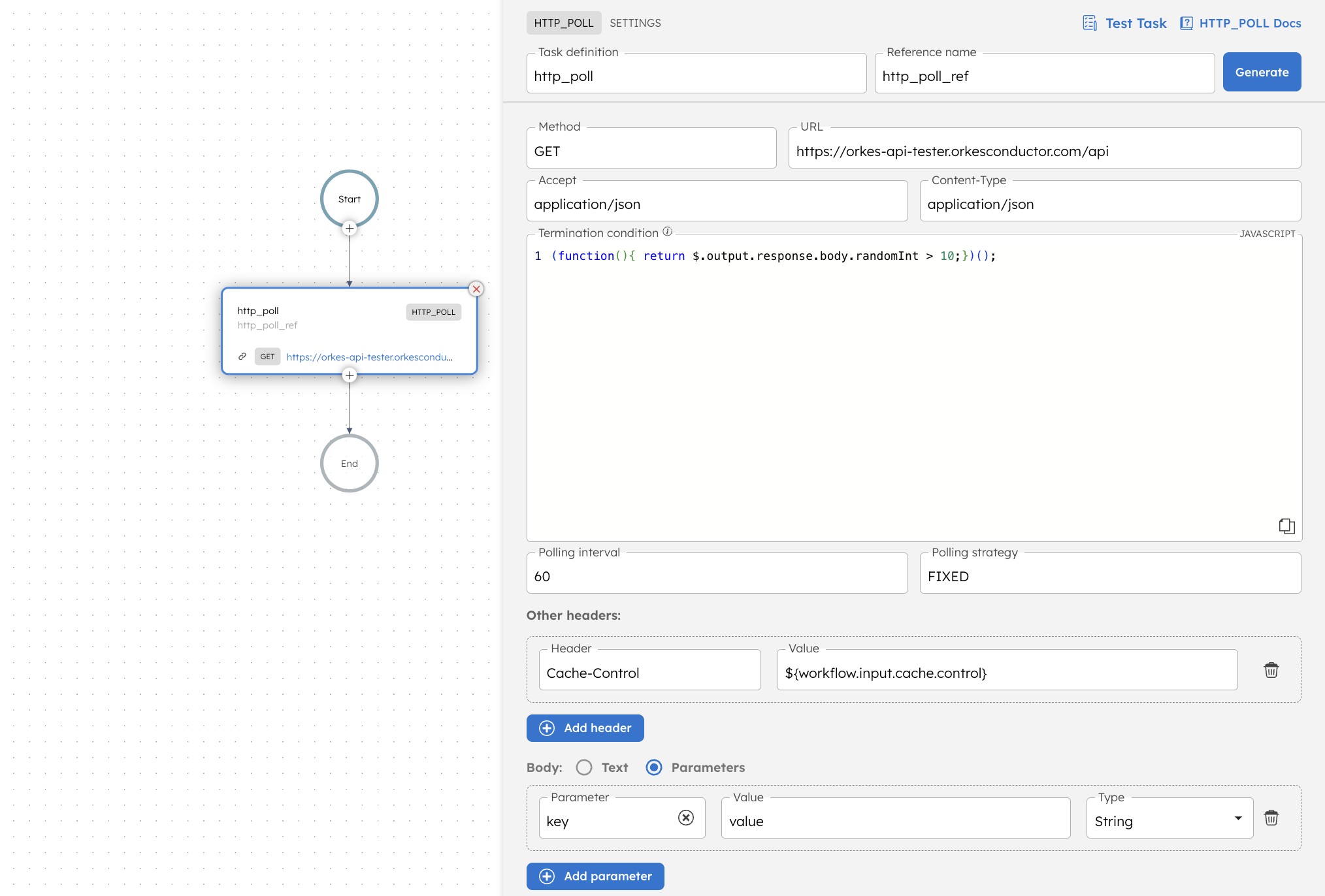1325x896 pixels.
Task: Select the Text body option
Action: pyautogui.click(x=584, y=767)
